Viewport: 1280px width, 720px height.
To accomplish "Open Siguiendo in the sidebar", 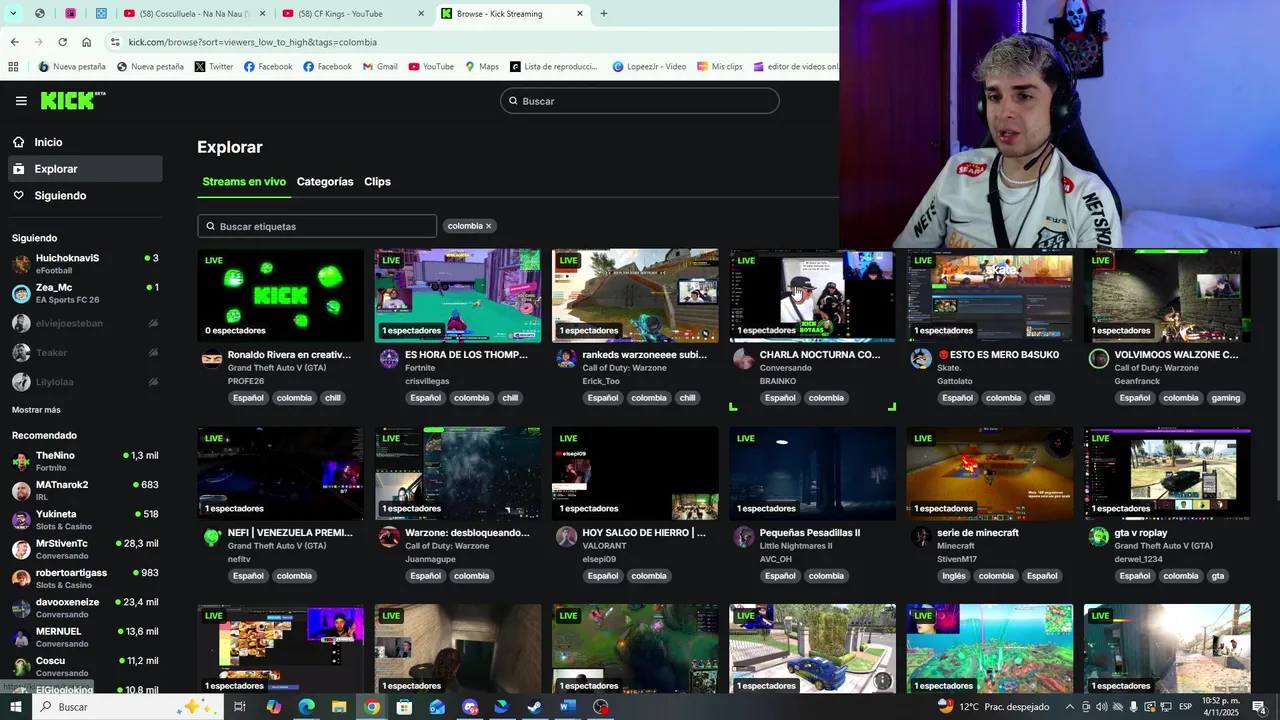I will click(85, 196).
